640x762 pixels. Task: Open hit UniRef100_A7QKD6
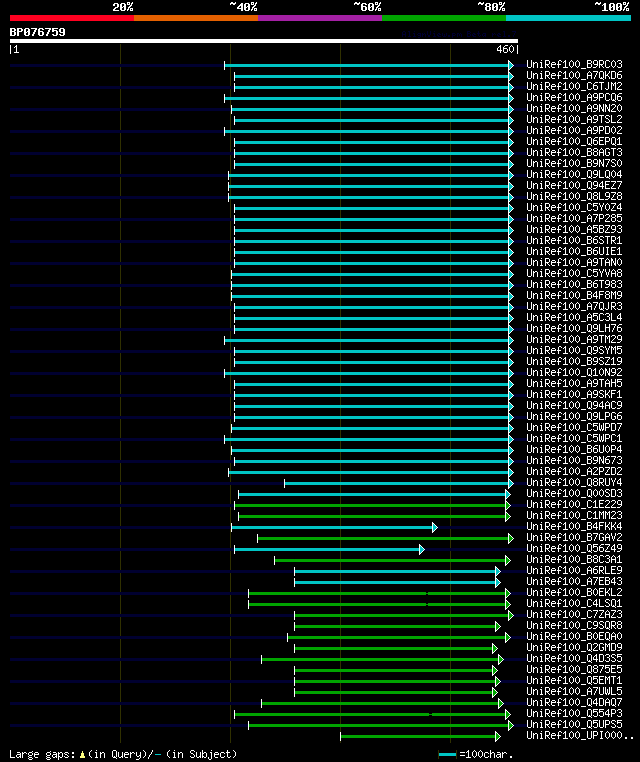tap(574, 75)
